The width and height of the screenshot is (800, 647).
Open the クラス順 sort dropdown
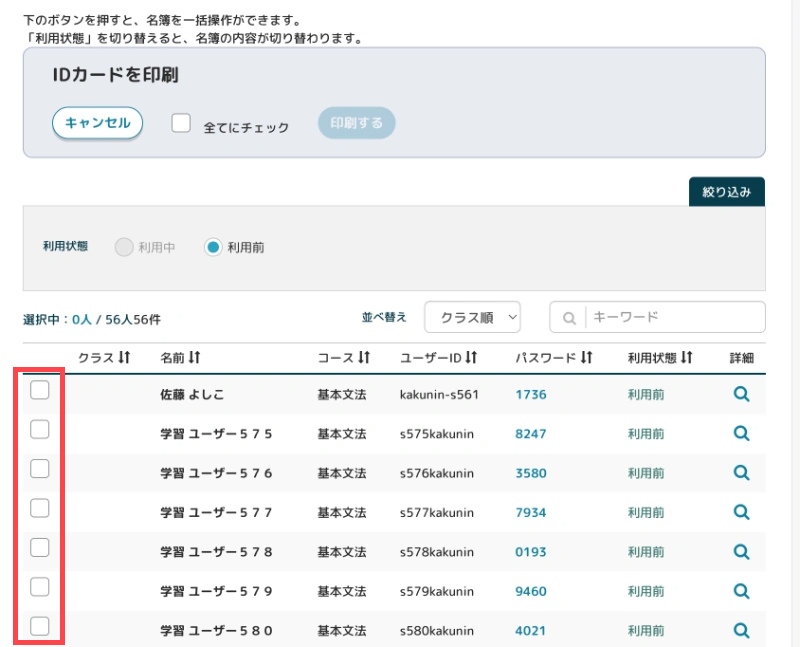[x=472, y=317]
